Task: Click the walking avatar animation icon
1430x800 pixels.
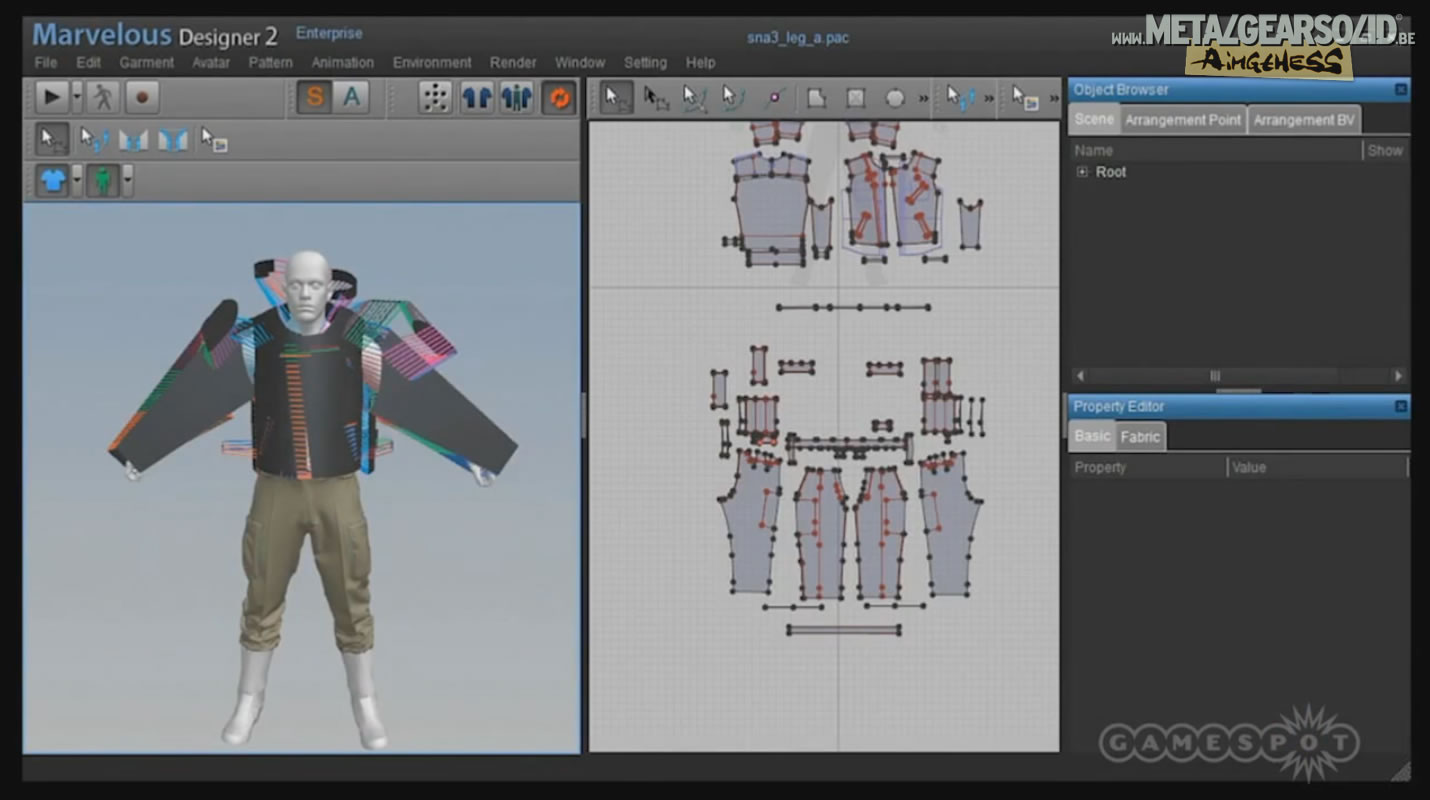Action: 103,97
